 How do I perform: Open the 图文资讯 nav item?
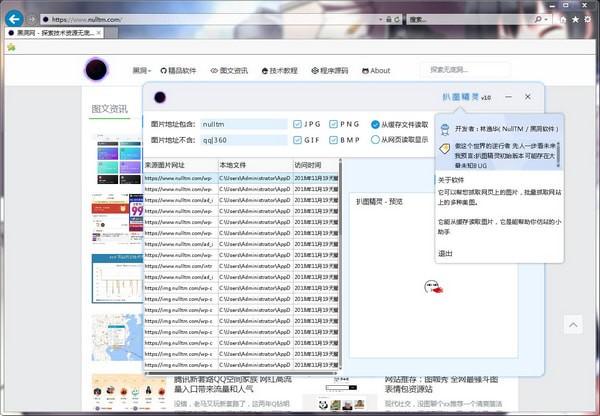coord(229,70)
